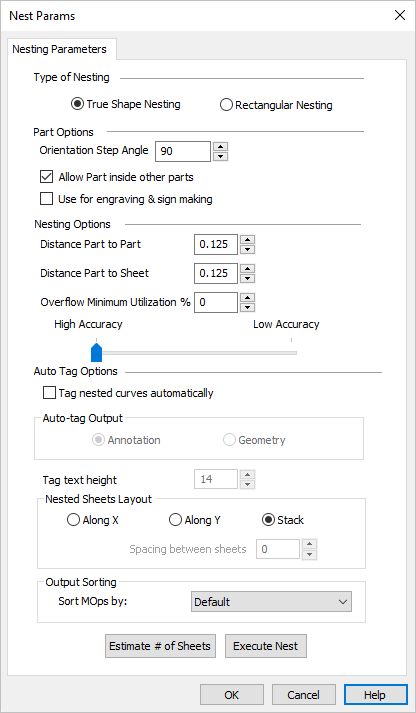Click the Orientation Step Angle field

(x=183, y=151)
